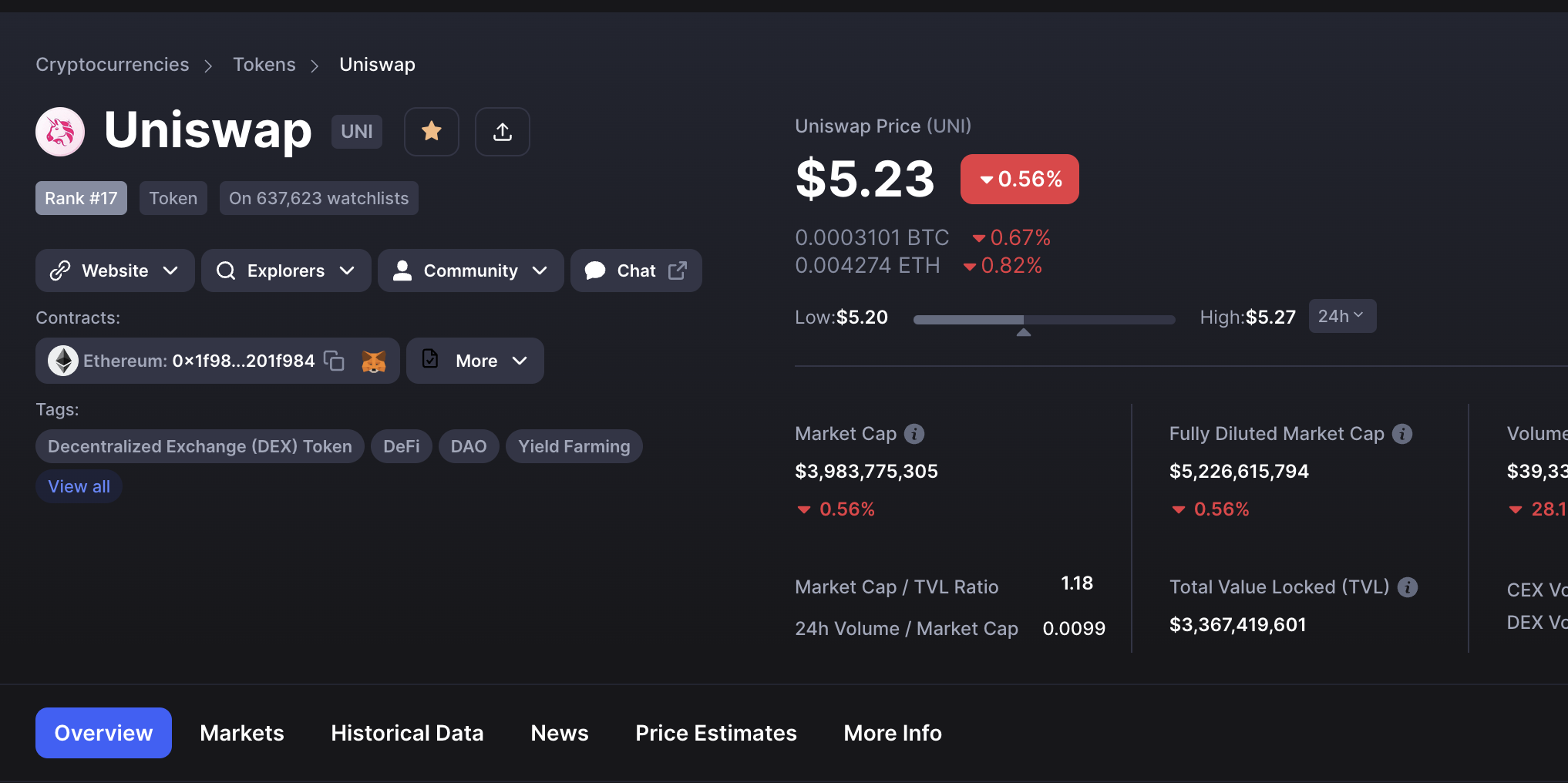Click the price range triangle marker
This screenshot has width=1568, height=783.
pyautogui.click(x=1024, y=332)
